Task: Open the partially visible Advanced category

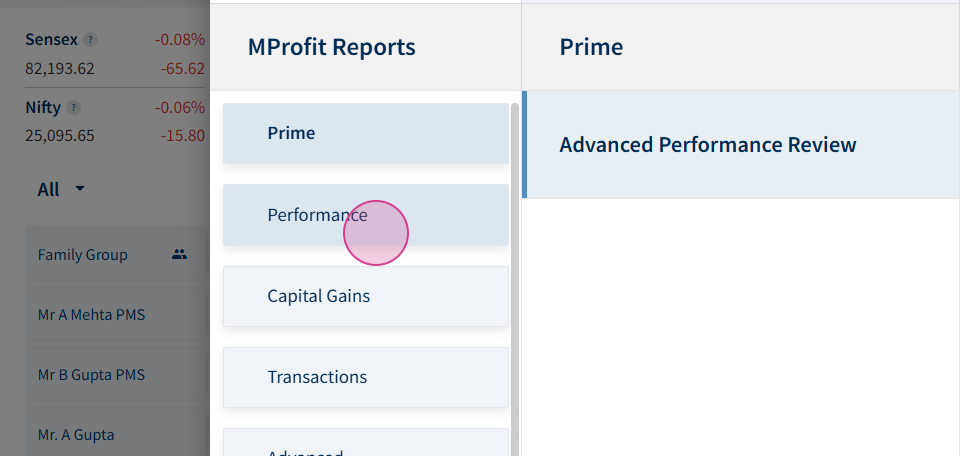Action: (366, 443)
